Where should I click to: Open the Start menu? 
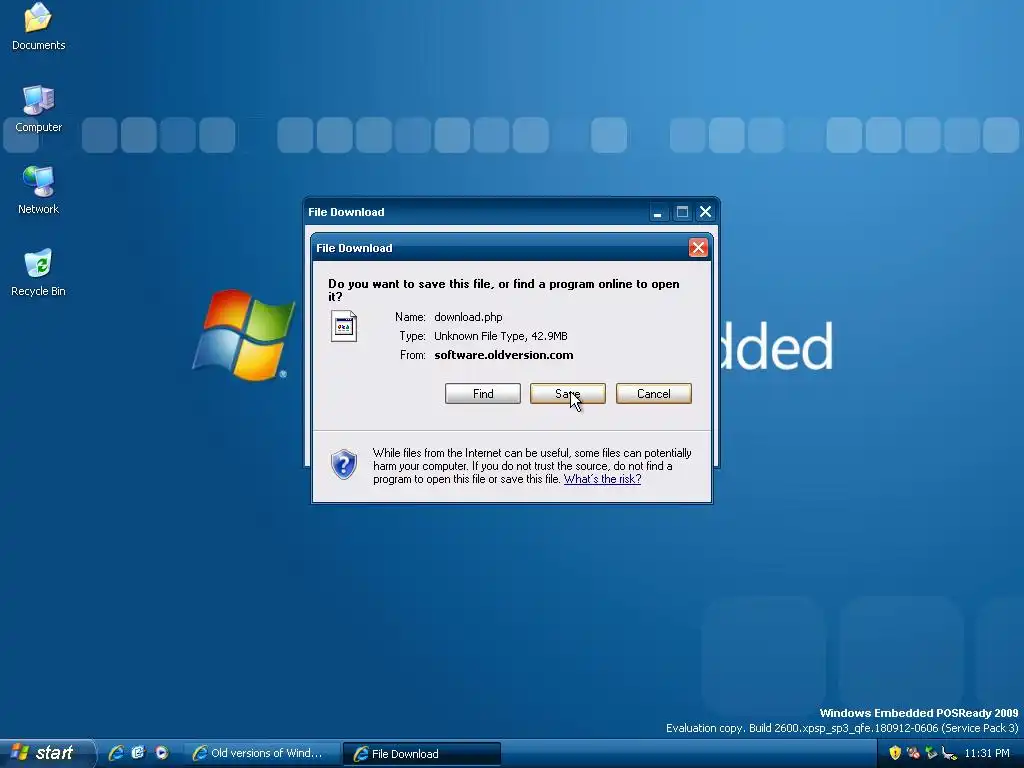[47, 753]
